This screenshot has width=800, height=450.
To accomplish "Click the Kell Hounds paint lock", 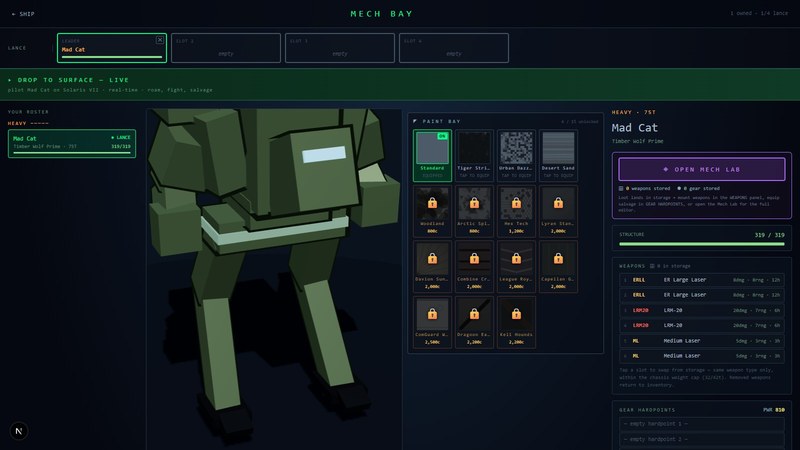I will click(x=516, y=314).
